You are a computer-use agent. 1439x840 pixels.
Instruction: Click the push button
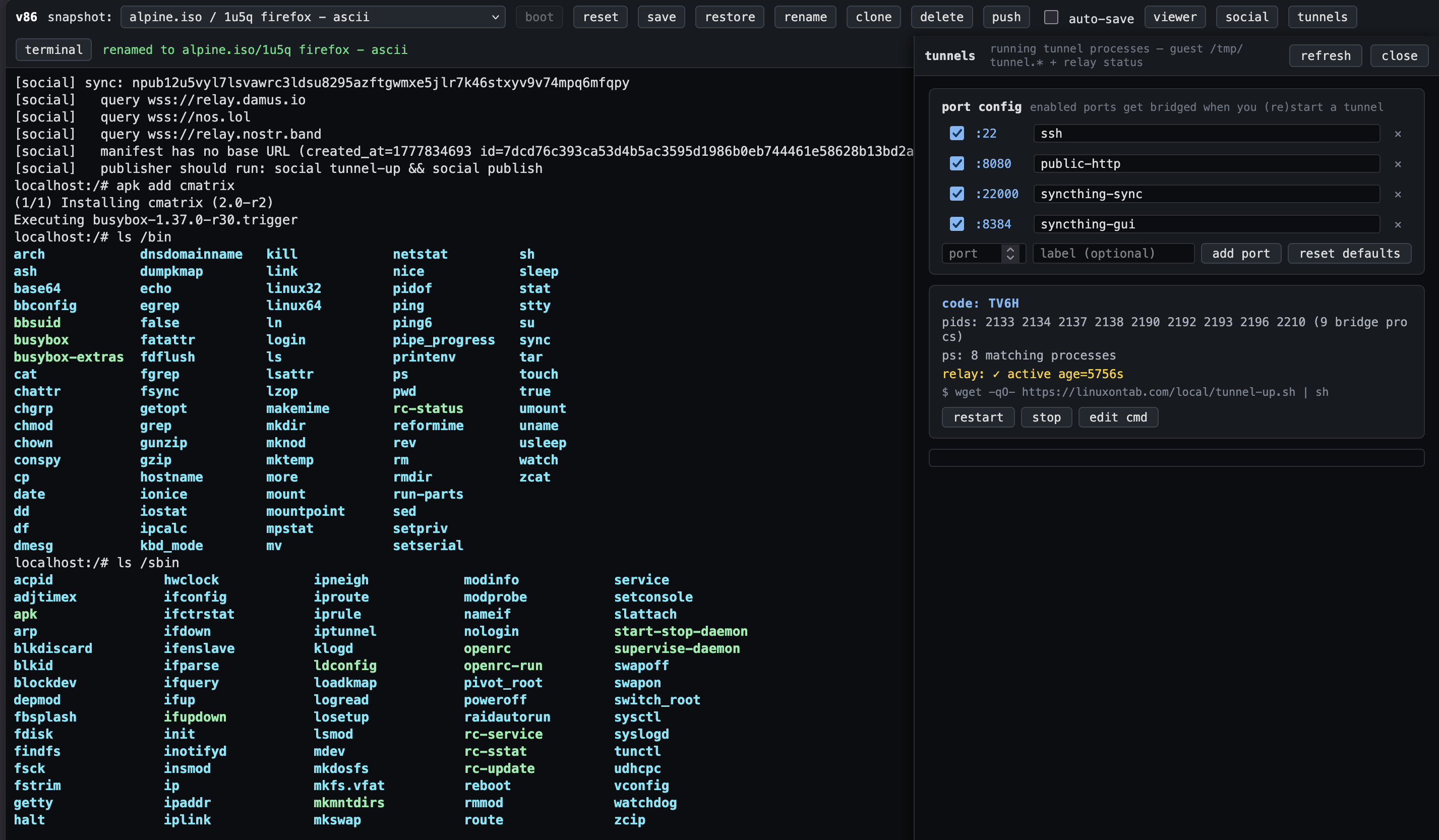[1006, 17]
